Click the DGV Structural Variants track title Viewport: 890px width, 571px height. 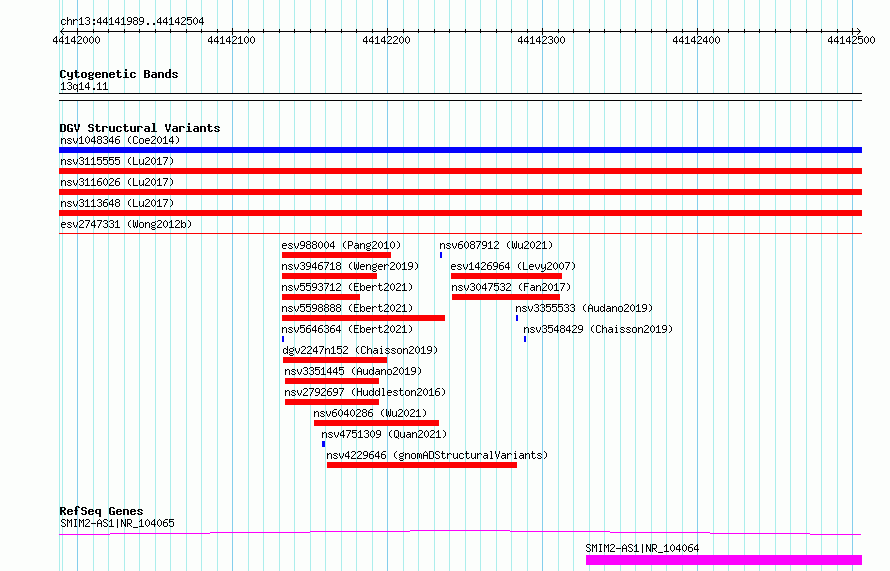click(140, 128)
